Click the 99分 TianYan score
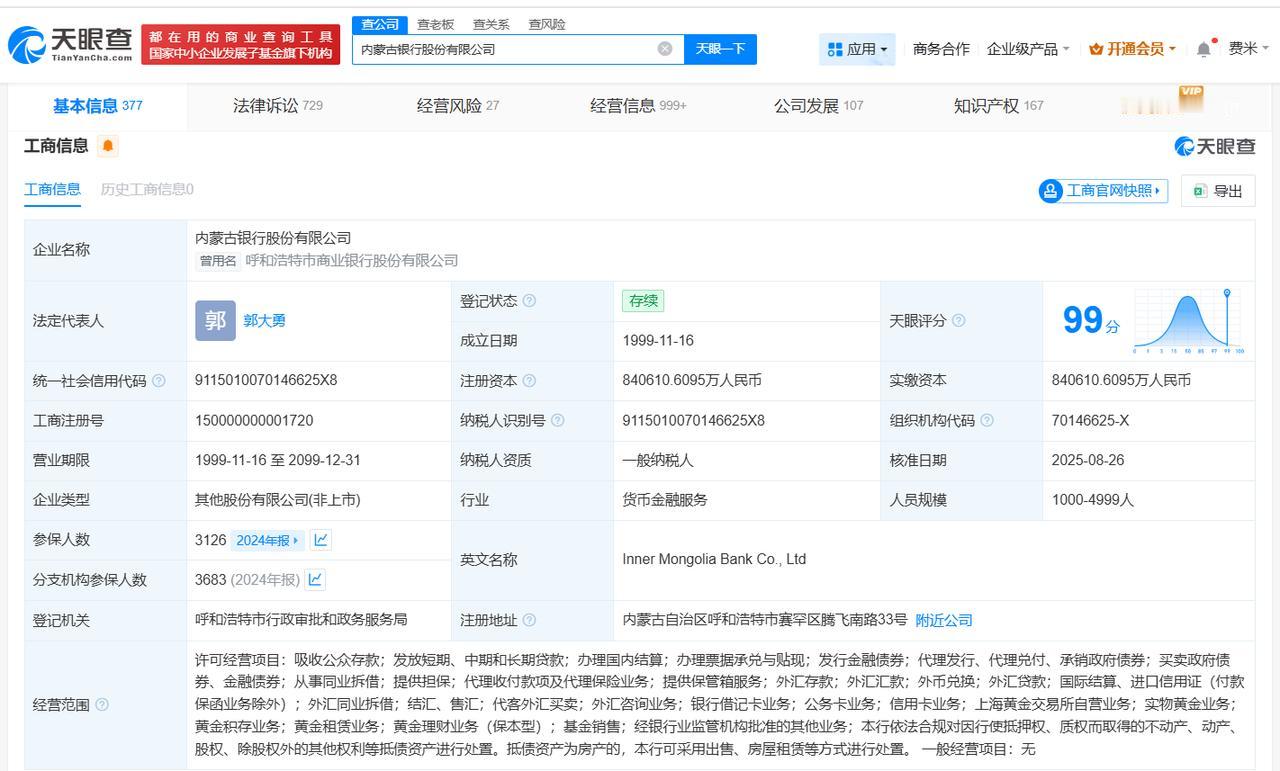 (1090, 321)
